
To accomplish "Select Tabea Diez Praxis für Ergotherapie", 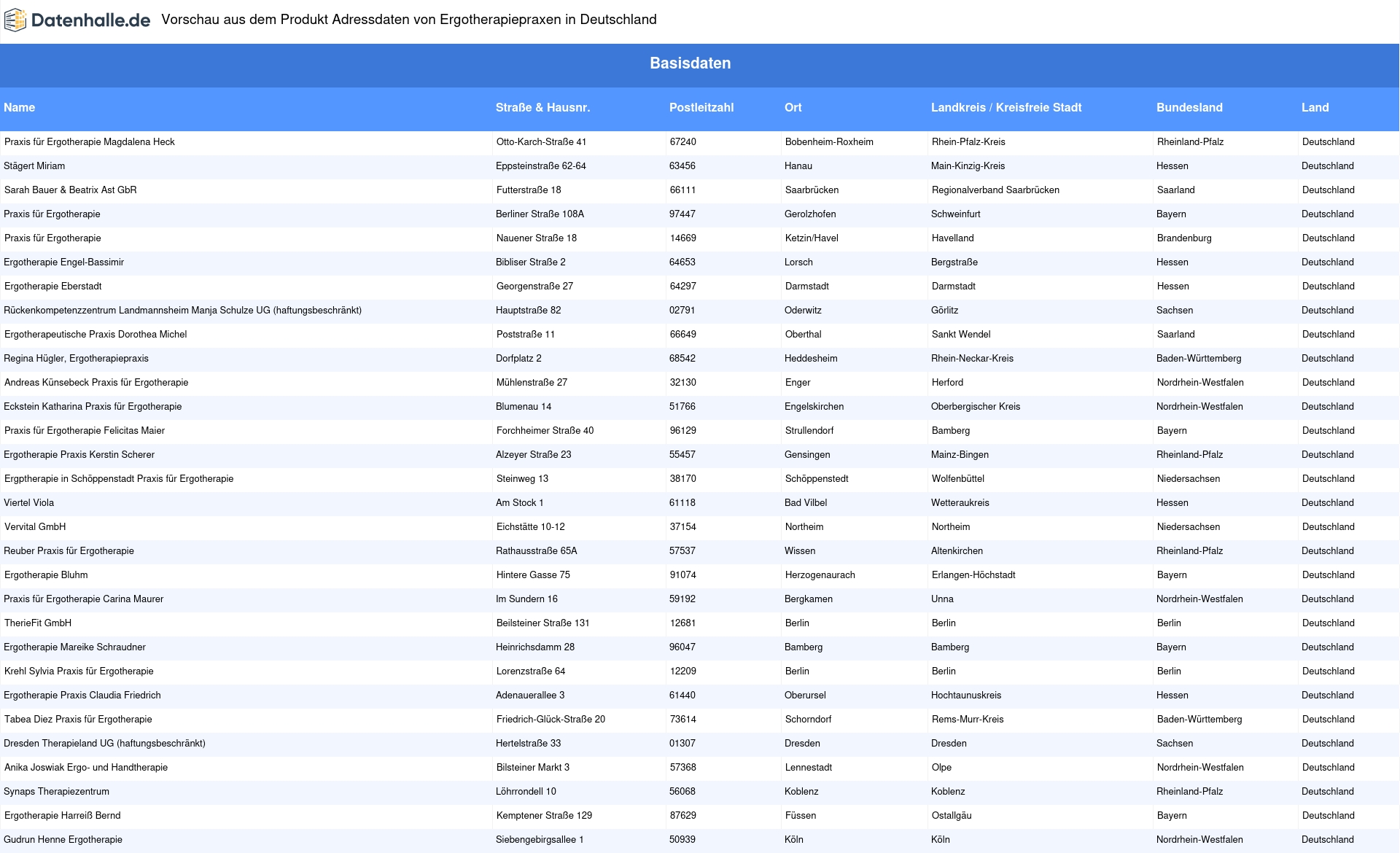I will [78, 720].
